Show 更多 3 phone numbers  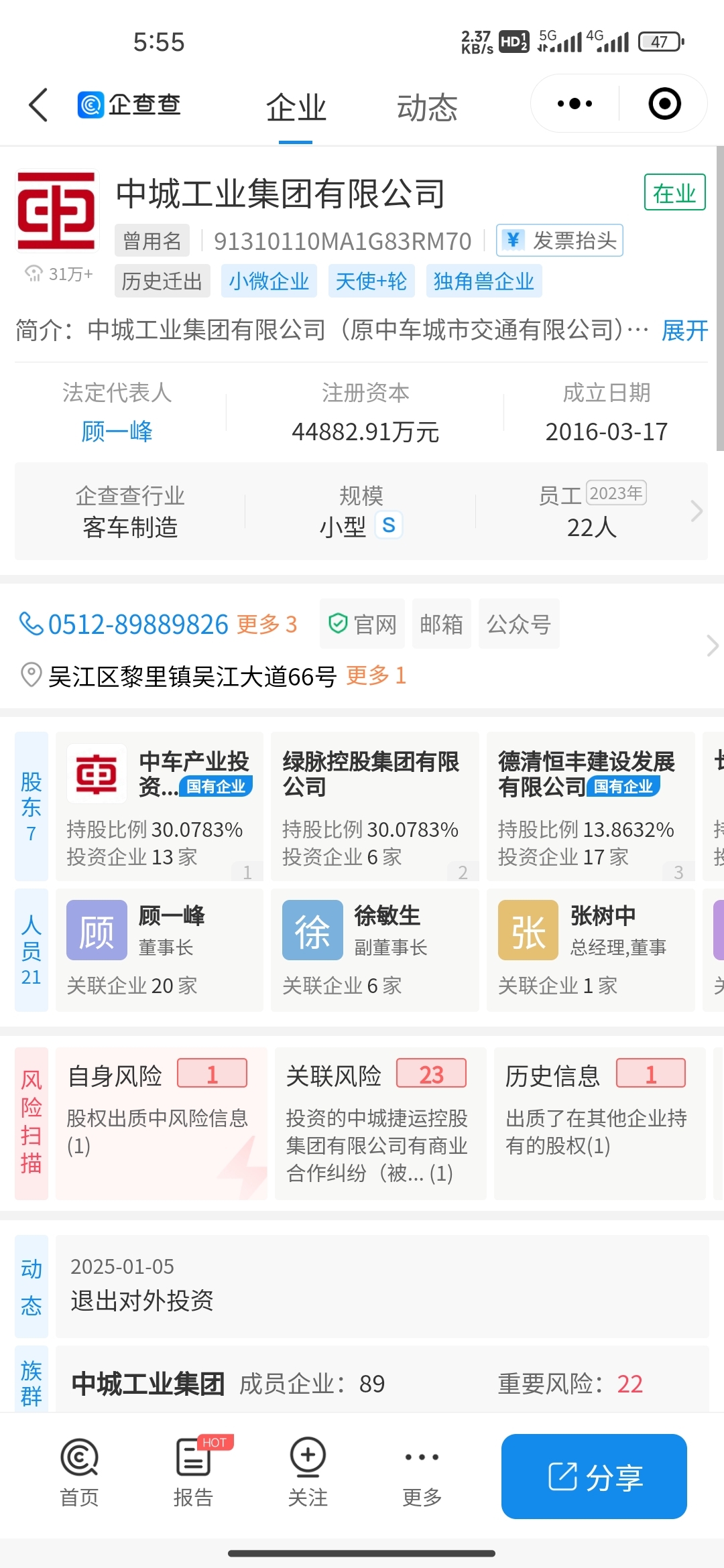(267, 624)
